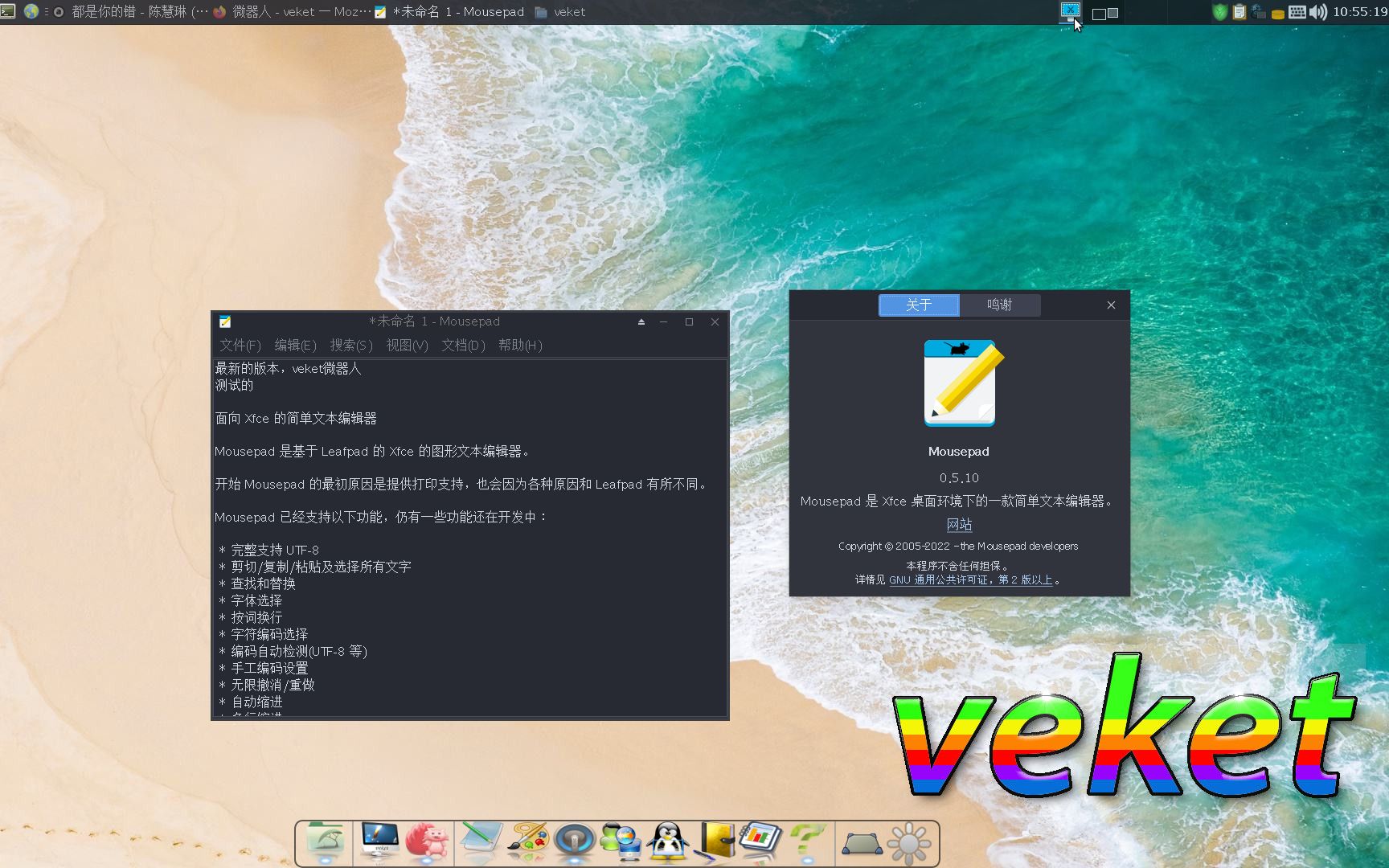Click the green shield tray icon
This screenshot has width=1389, height=868.
1219,12
